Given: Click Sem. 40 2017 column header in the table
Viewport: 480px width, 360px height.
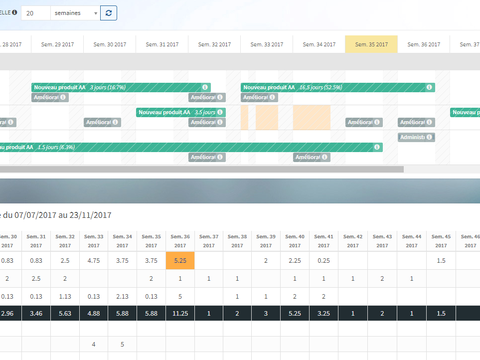Looking at the screenshot, I should [295, 241].
